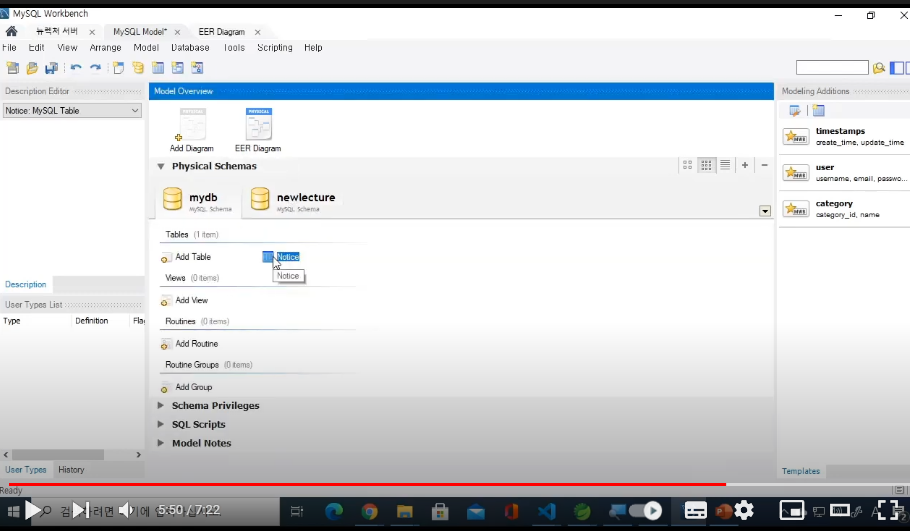Open the Database menu
This screenshot has height=531, width=910.
pos(190,48)
